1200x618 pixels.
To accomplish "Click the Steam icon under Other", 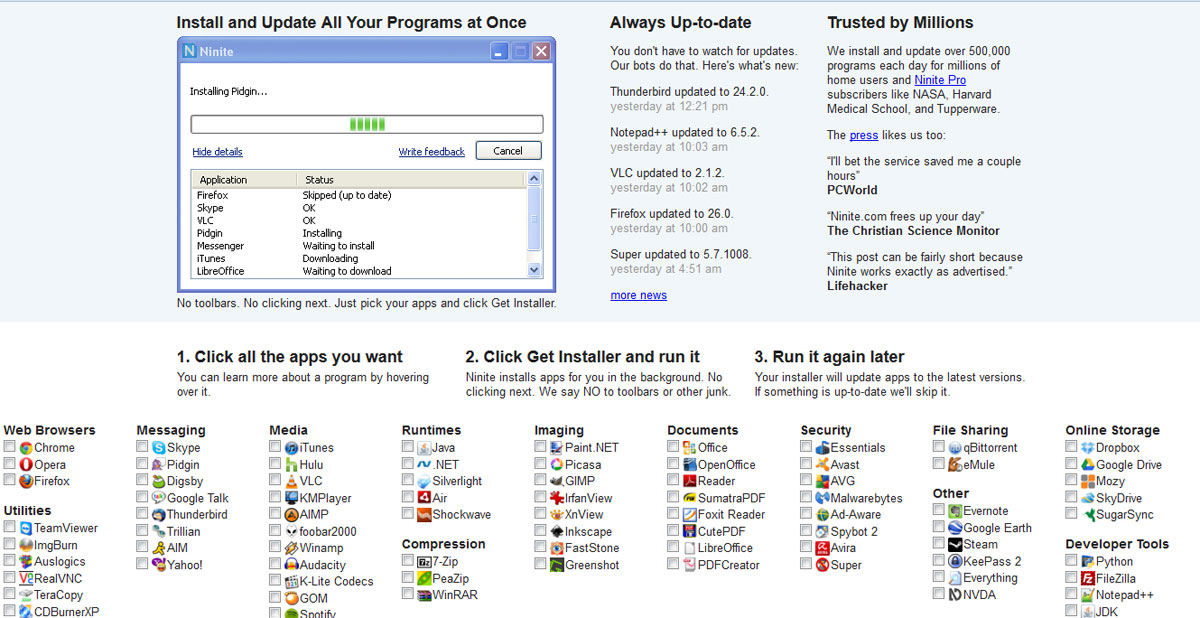I will (955, 545).
